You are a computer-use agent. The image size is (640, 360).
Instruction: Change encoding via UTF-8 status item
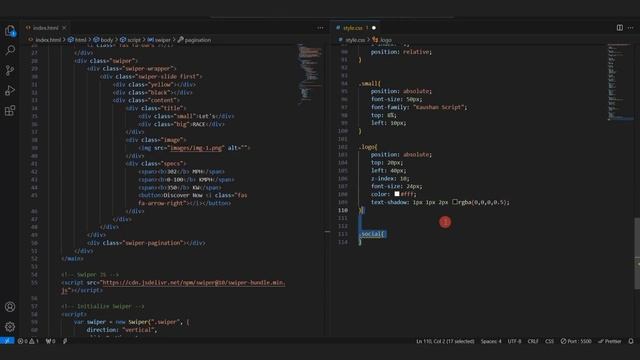[x=514, y=341]
